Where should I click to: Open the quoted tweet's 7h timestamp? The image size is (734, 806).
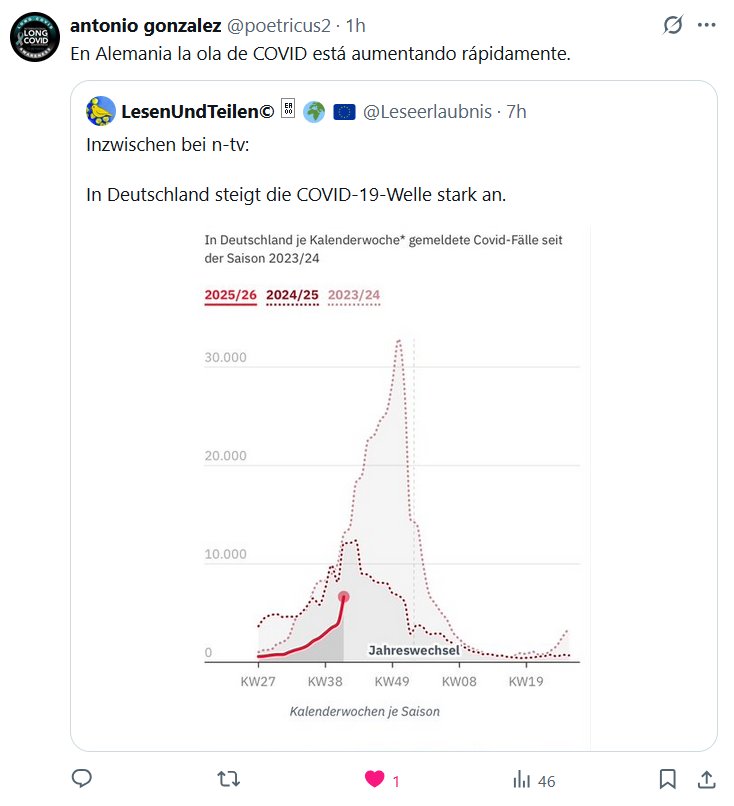(516, 112)
